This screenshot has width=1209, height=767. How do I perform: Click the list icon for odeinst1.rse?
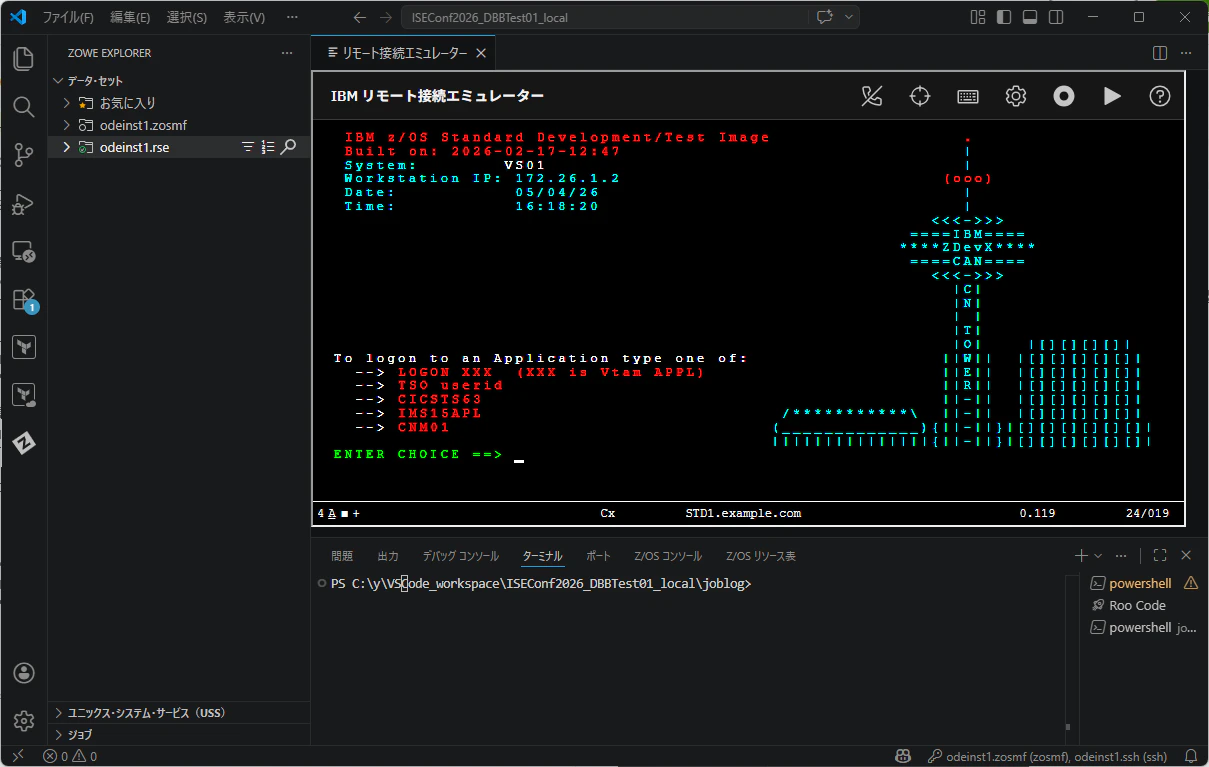click(268, 147)
